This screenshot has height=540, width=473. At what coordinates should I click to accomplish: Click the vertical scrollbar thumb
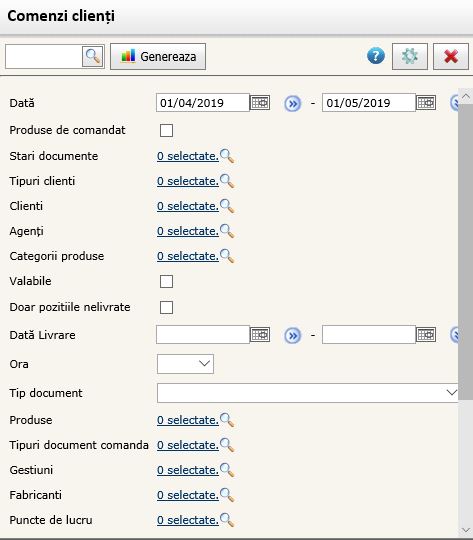(466, 251)
